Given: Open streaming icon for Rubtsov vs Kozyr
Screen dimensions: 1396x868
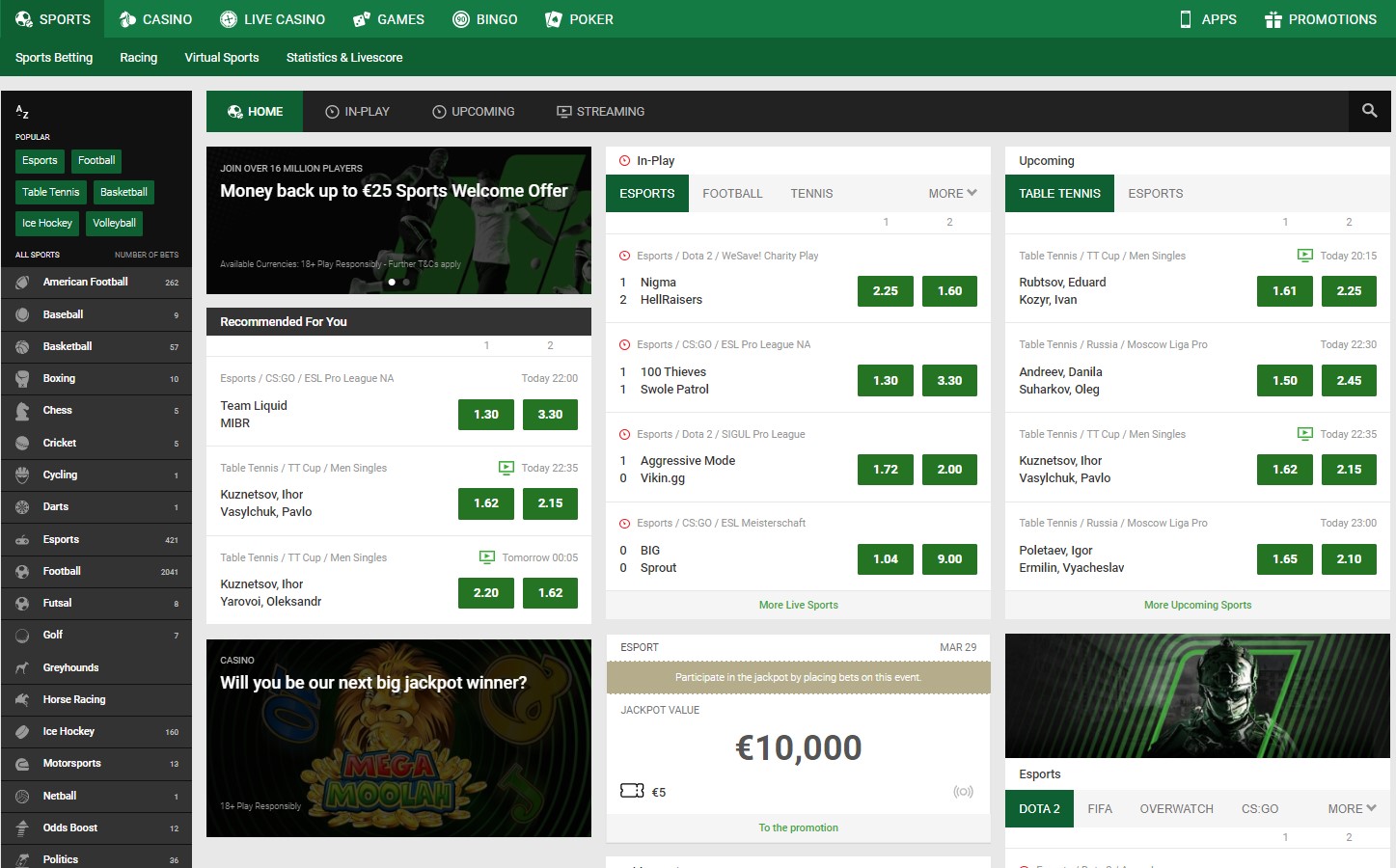Looking at the screenshot, I should pyautogui.click(x=1304, y=256).
